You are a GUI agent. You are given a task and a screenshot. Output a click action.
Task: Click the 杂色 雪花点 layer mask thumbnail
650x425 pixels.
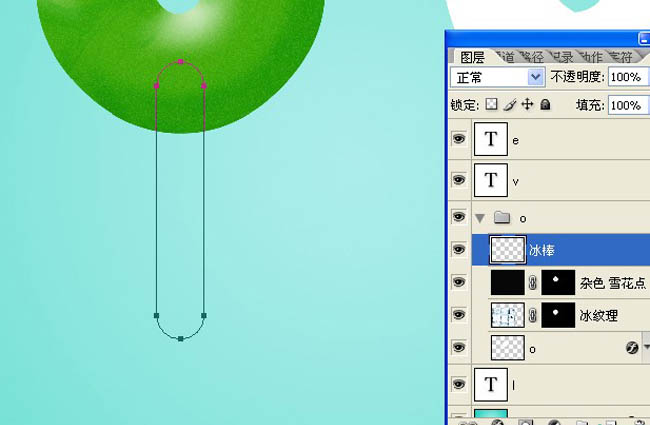click(x=557, y=283)
